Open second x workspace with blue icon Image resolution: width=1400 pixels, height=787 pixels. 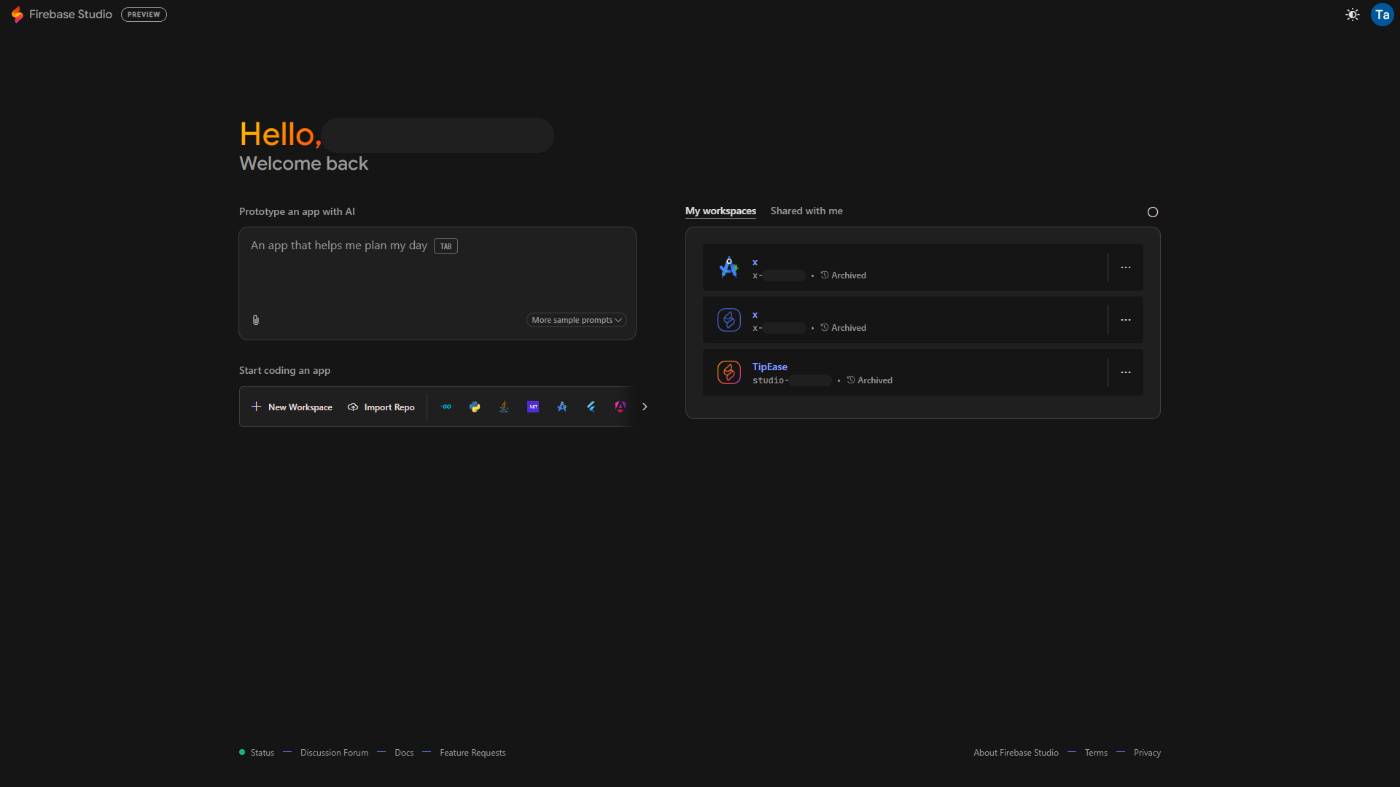point(923,320)
